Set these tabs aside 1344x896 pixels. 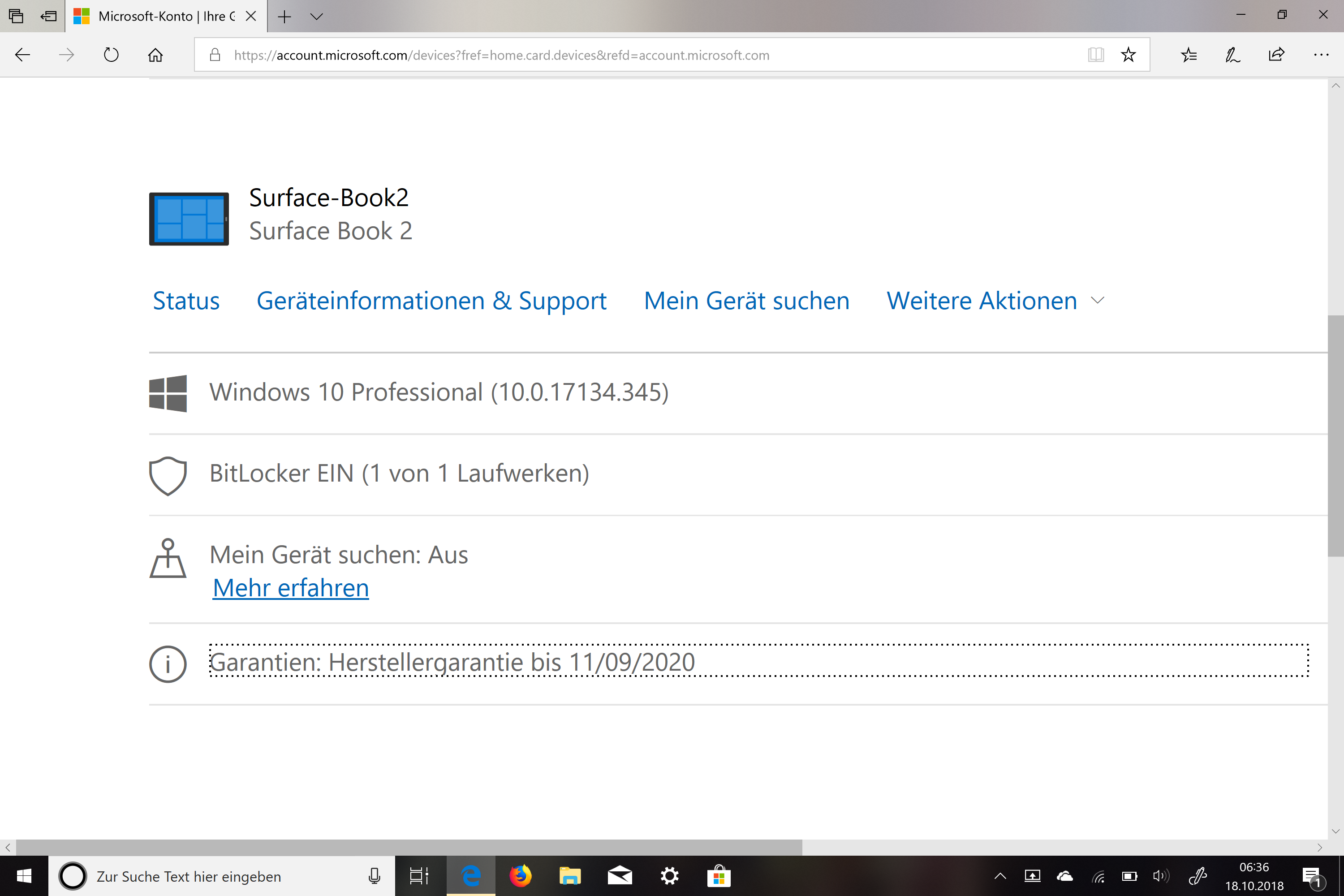click(x=48, y=16)
